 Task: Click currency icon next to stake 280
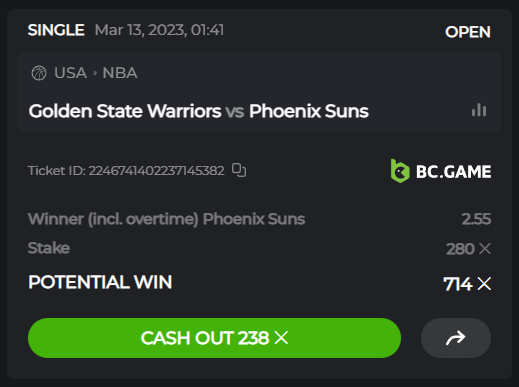485,249
